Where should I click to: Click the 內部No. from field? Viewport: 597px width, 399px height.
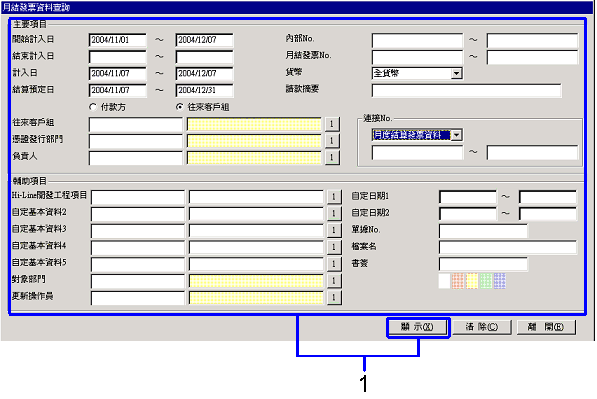tap(417, 40)
